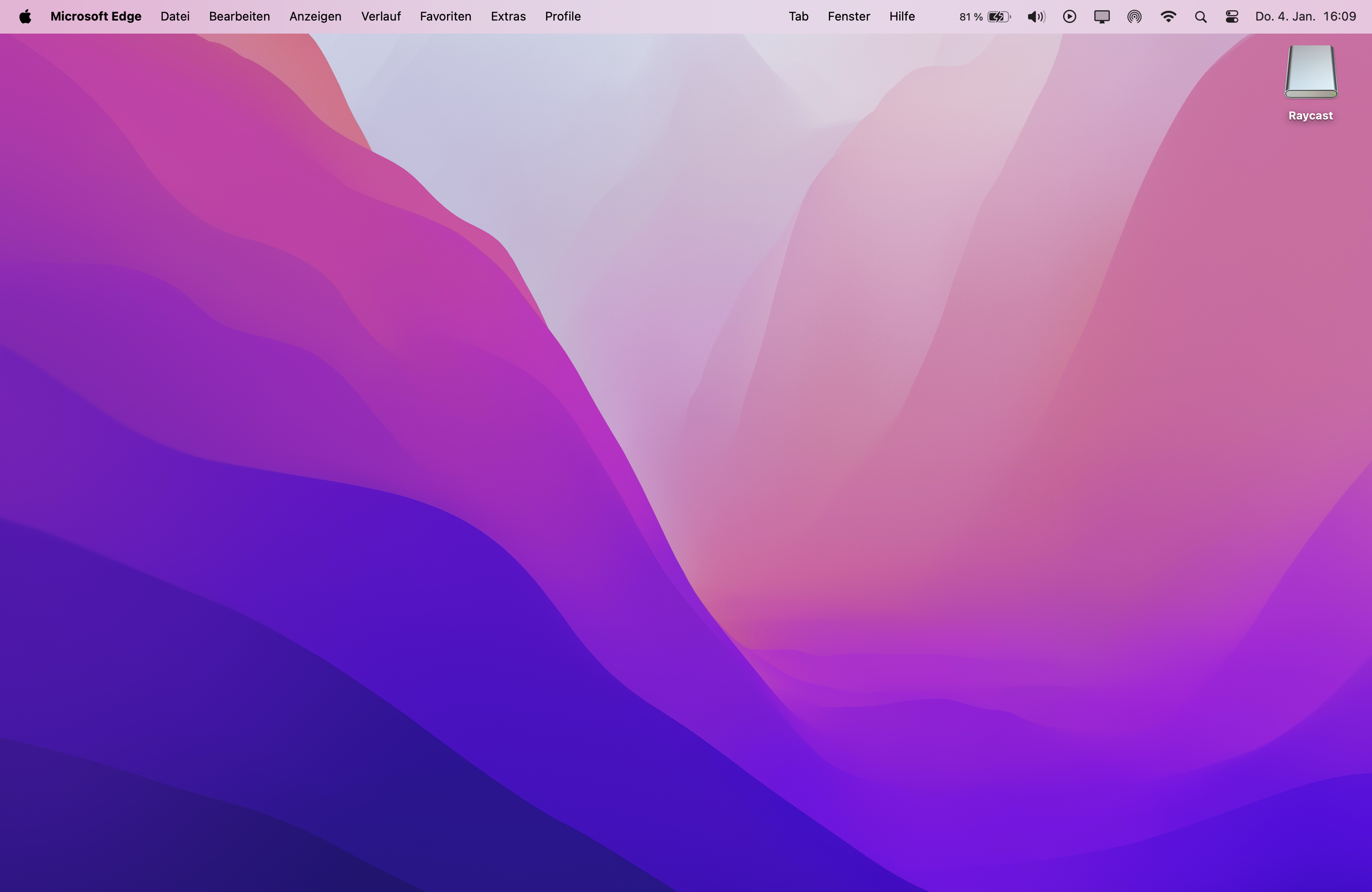Open the Apple menu
The image size is (1372, 892).
(25, 17)
